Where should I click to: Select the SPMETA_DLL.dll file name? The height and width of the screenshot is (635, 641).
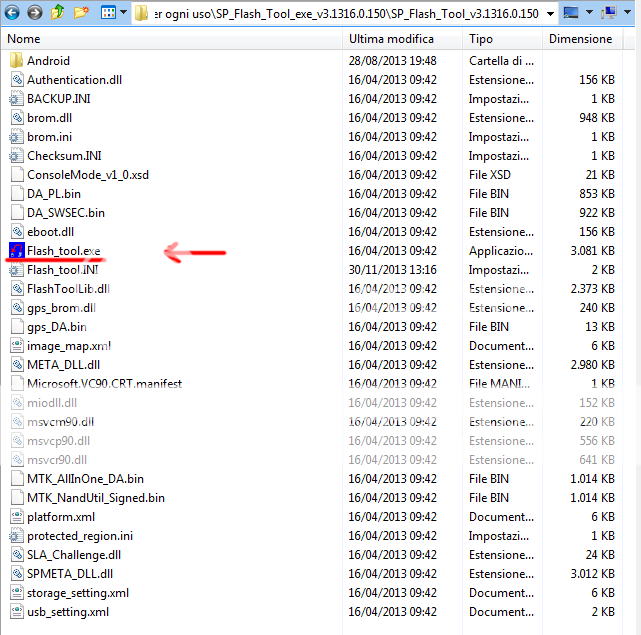point(70,574)
